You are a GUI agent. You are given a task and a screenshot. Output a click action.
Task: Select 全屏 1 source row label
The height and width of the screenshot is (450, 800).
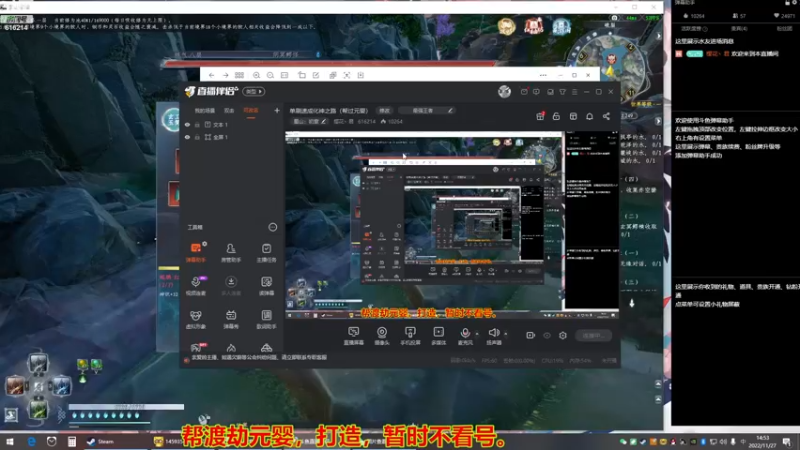click(220, 137)
